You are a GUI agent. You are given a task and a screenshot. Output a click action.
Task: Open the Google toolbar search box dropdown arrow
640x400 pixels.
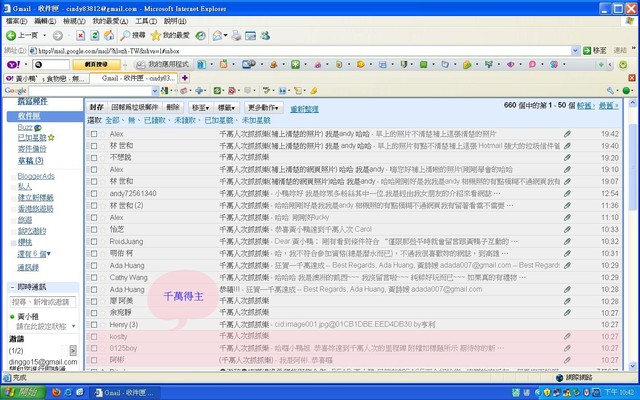[155, 91]
